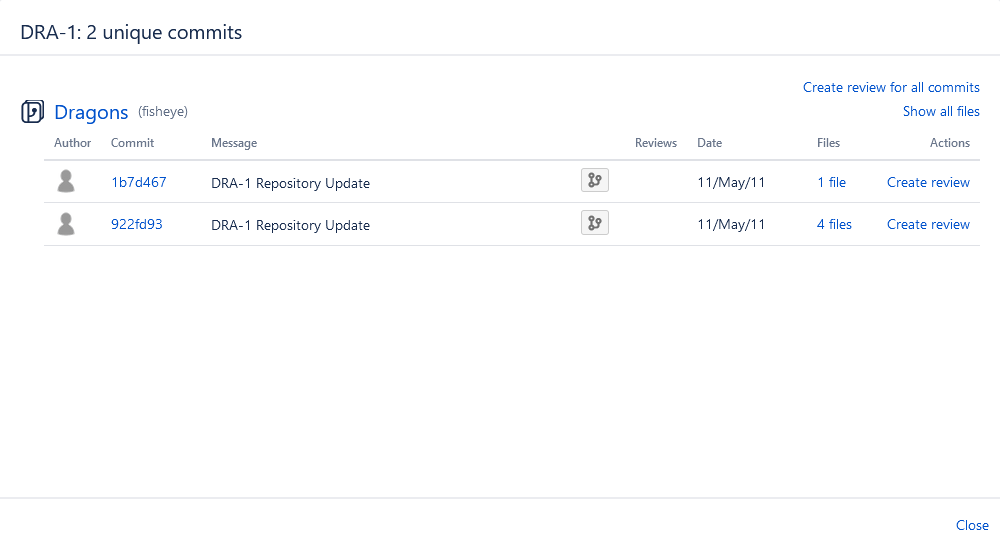The height and width of the screenshot is (546, 1000).
Task: Open commit 1b7d467
Action: [138, 183]
